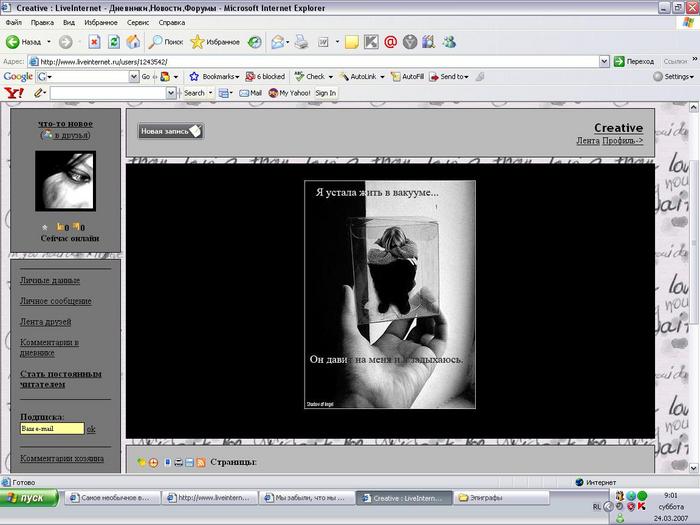
Task: Click the Новая запись button
Action: tap(171, 131)
